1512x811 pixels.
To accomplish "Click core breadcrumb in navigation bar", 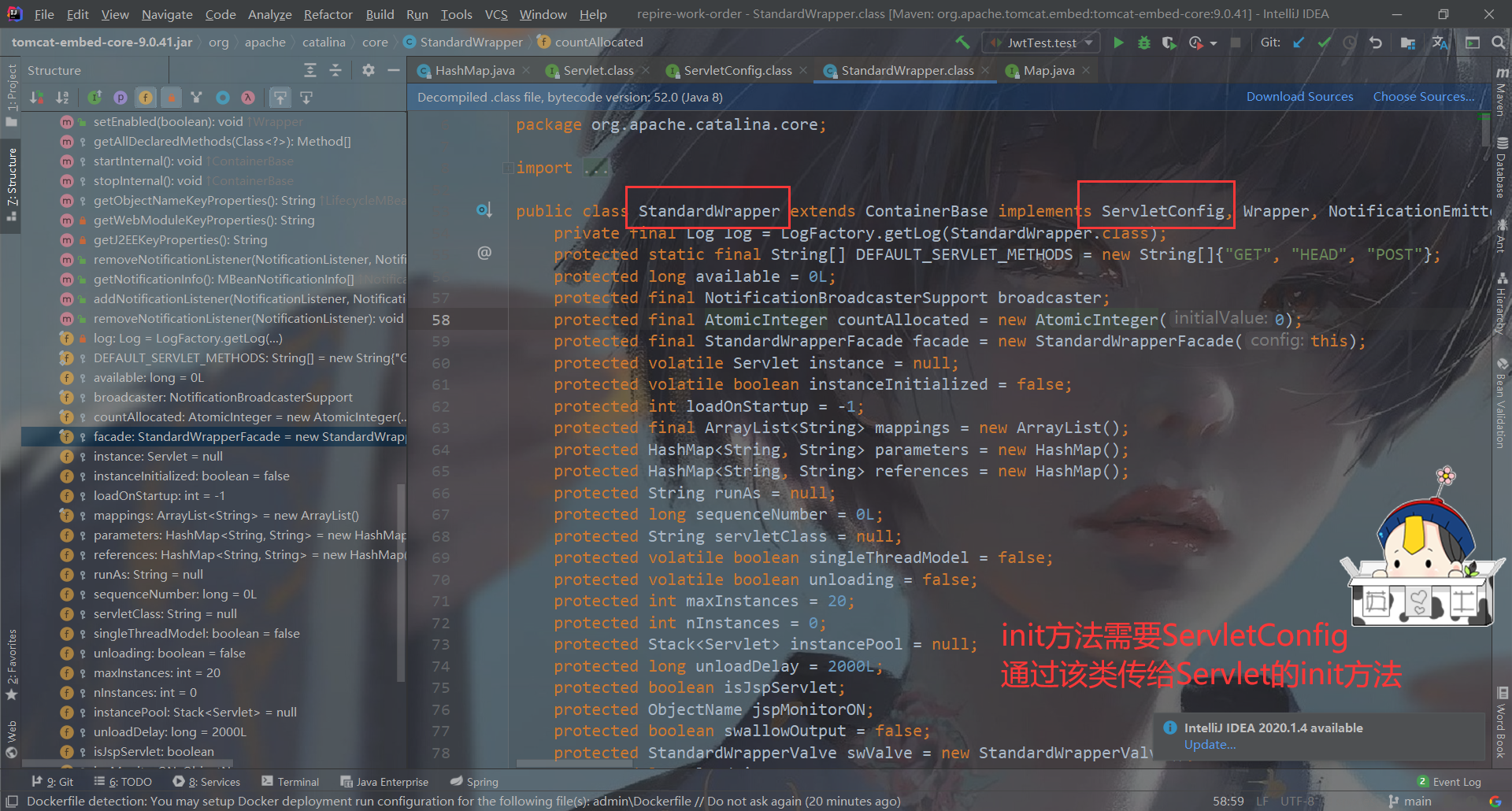I will tap(375, 43).
